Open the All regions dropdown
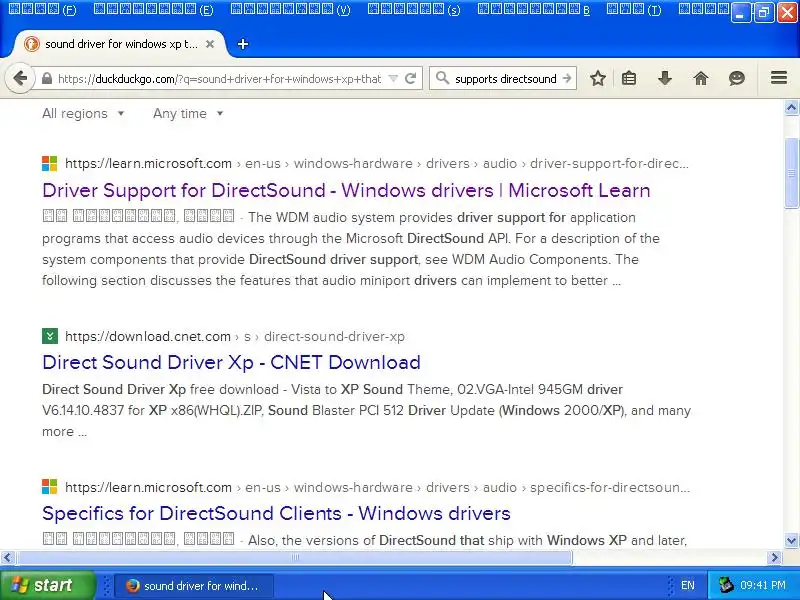800x600 pixels. (83, 113)
